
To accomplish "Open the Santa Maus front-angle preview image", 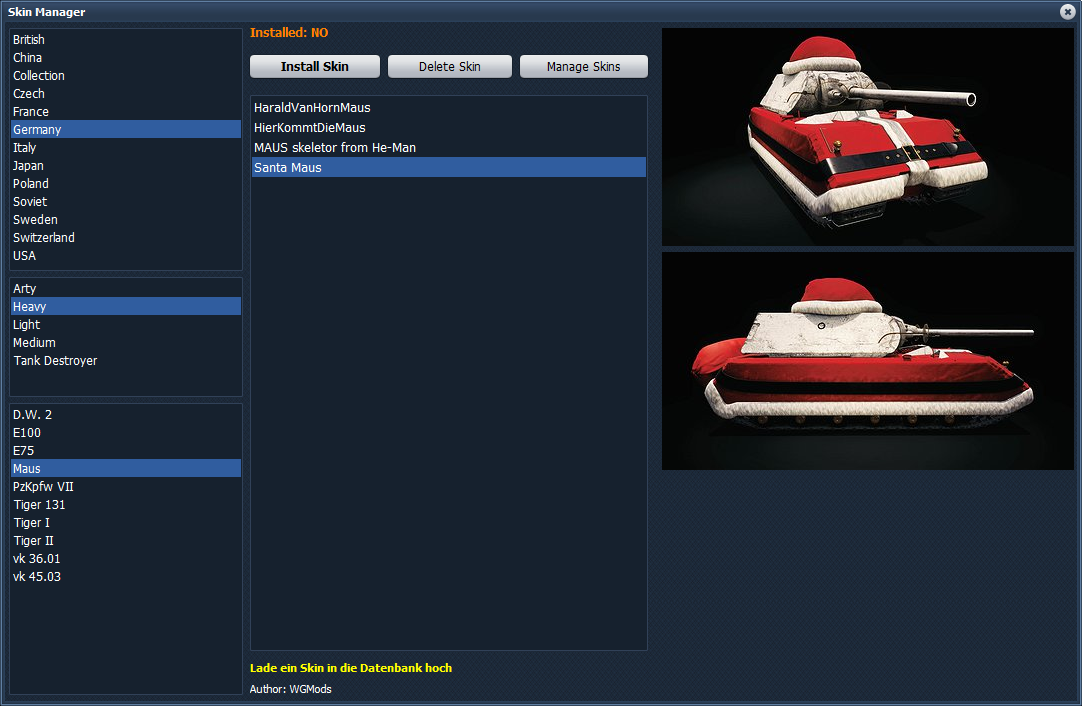I will click(x=867, y=137).
